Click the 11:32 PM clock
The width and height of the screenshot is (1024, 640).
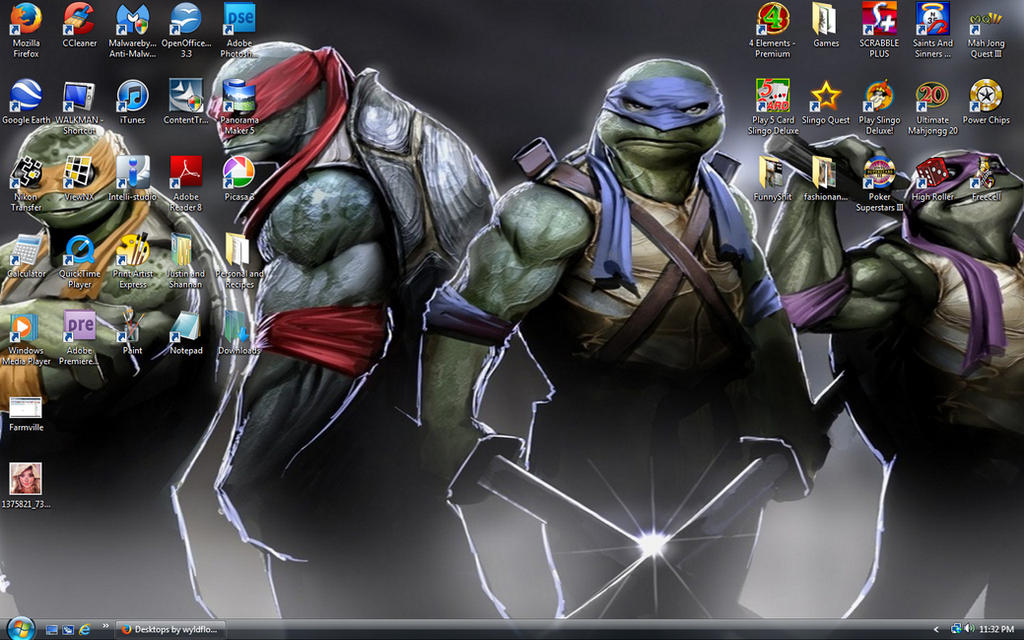pyautogui.click(x=997, y=630)
